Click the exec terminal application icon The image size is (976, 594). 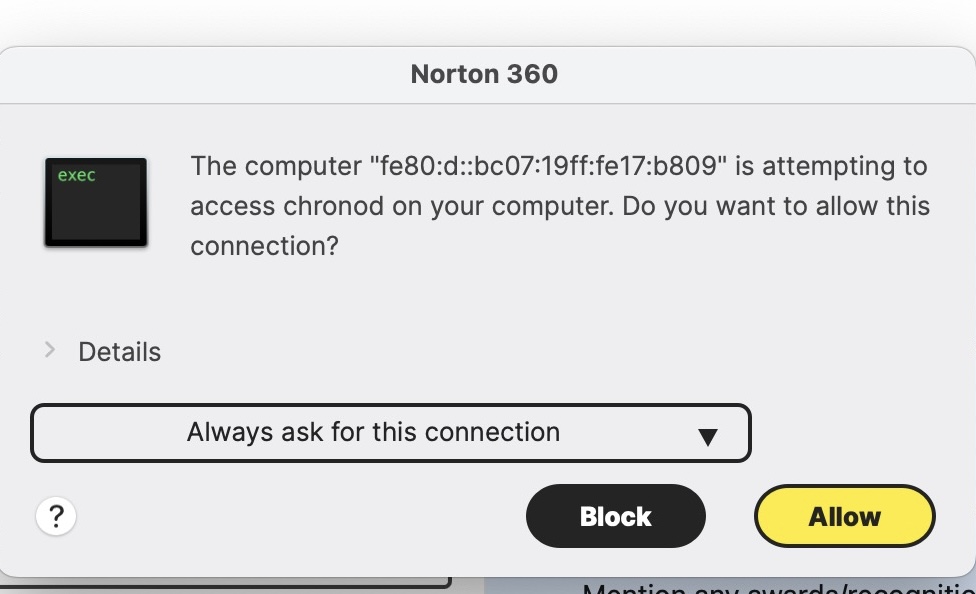coord(96,202)
